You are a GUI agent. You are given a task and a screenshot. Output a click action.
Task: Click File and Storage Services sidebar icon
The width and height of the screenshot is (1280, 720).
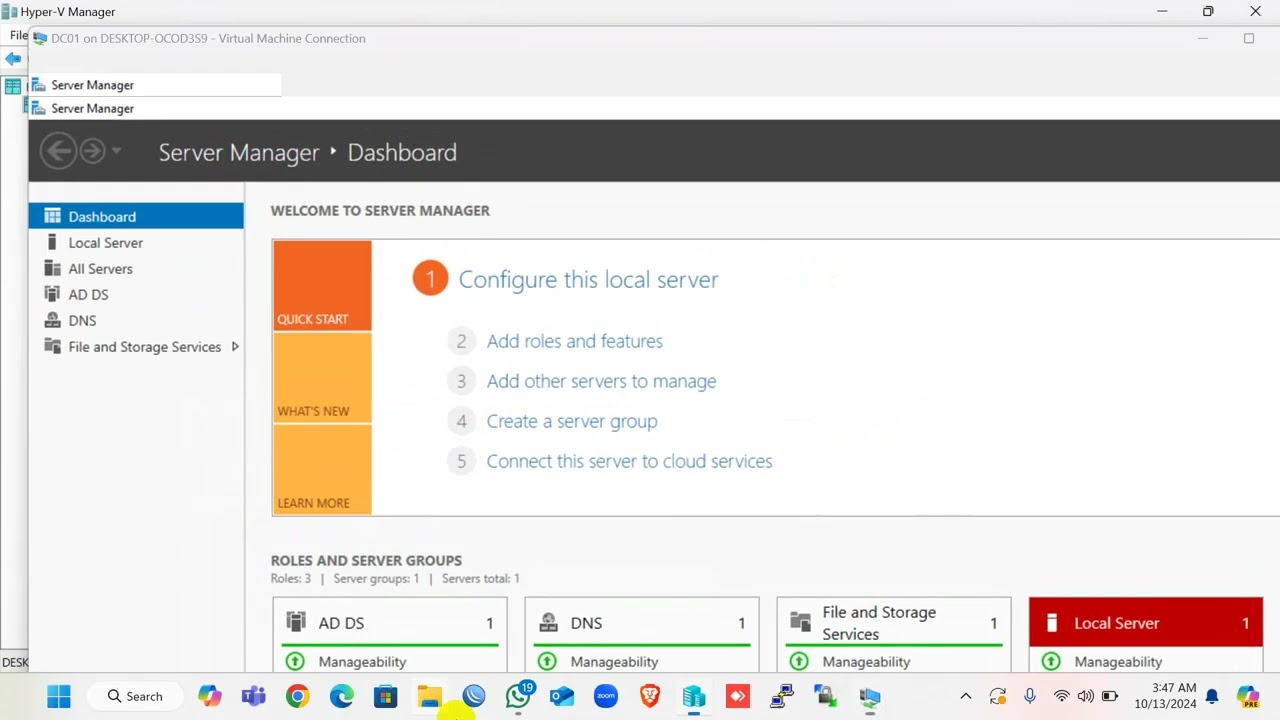click(52, 346)
